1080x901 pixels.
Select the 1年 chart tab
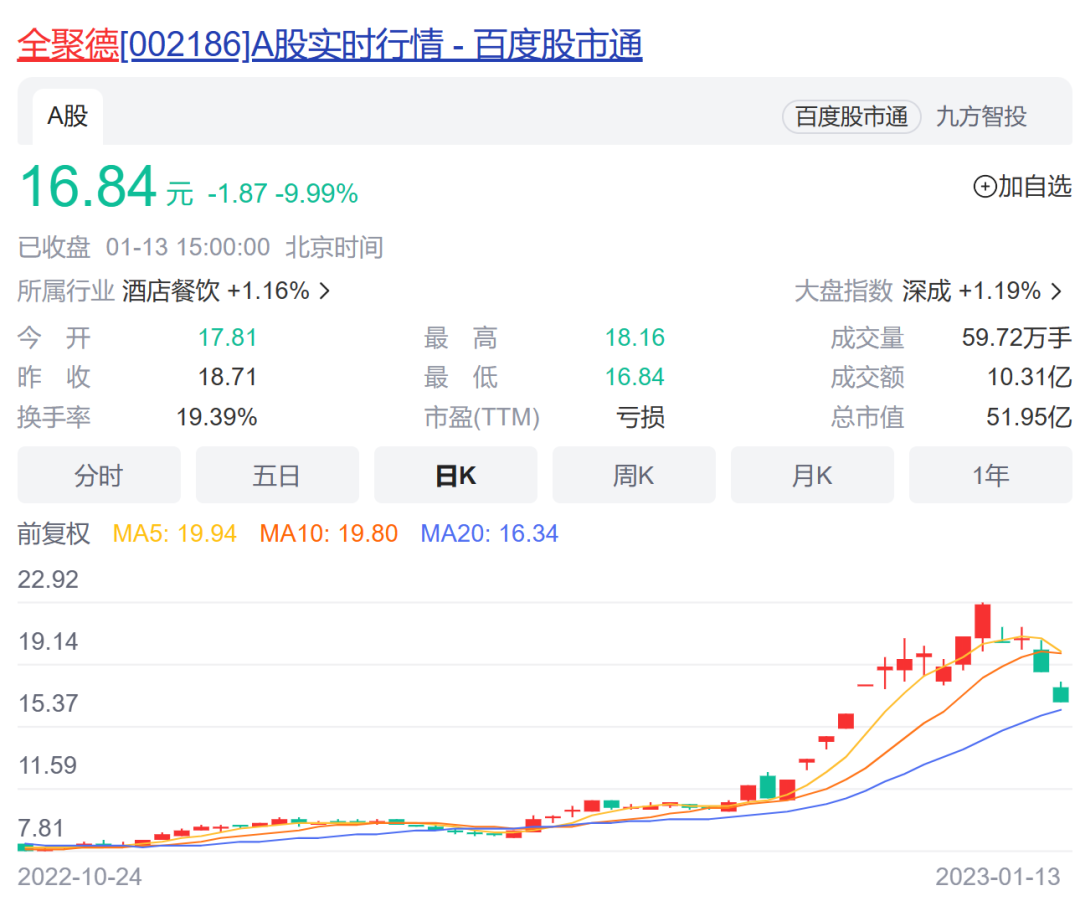pyautogui.click(x=990, y=475)
